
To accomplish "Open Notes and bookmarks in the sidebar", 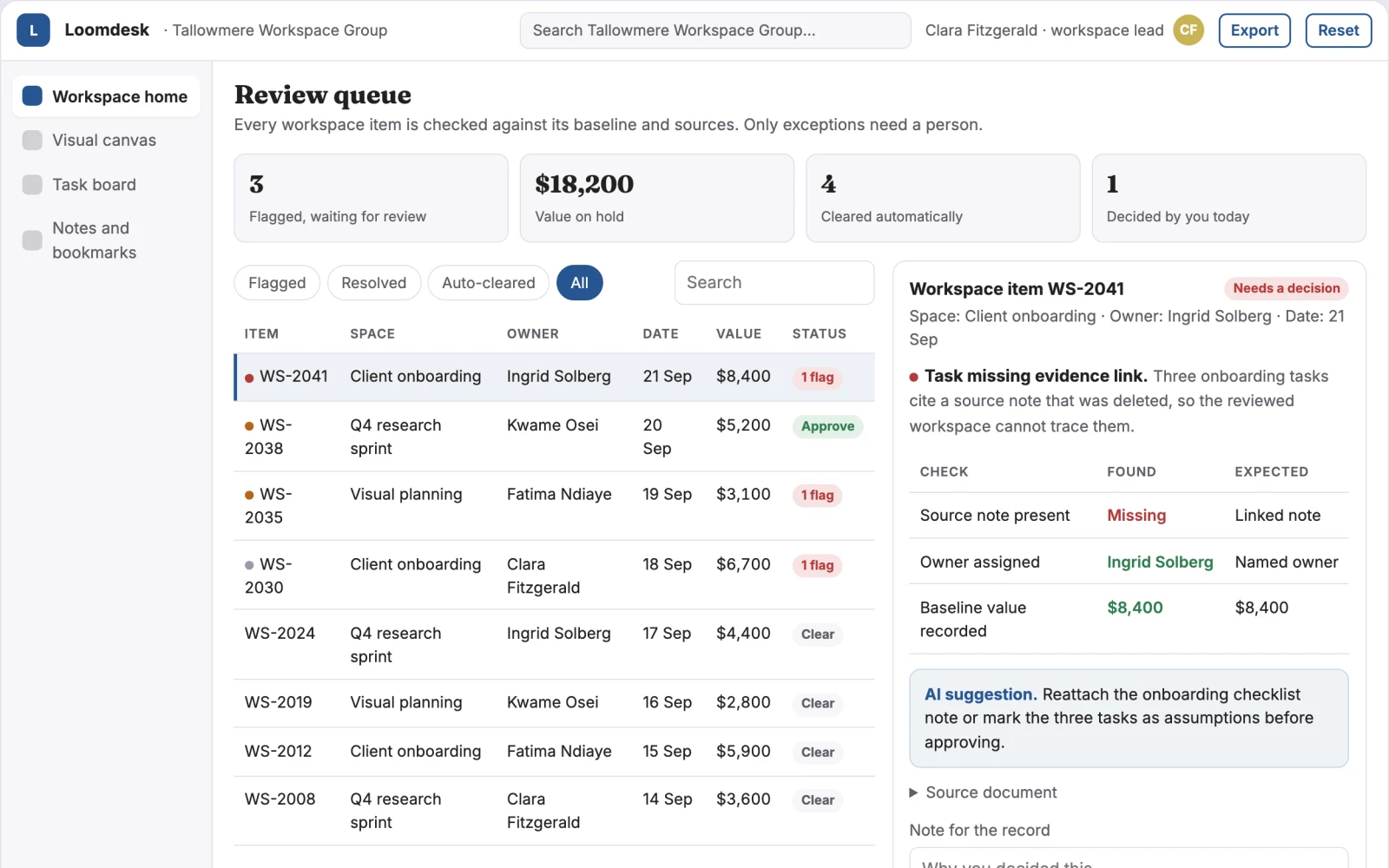I will point(106,240).
